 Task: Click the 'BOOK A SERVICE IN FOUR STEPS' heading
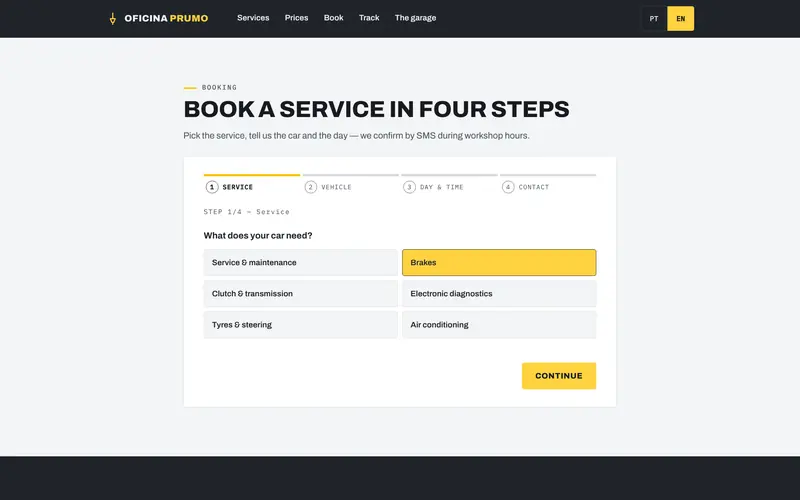[377, 109]
